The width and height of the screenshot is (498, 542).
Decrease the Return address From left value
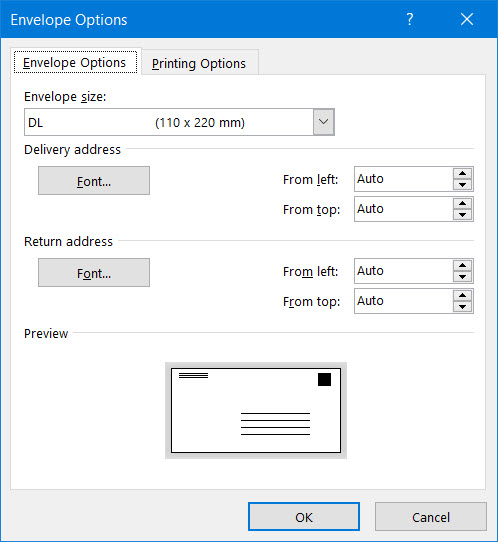click(463, 277)
